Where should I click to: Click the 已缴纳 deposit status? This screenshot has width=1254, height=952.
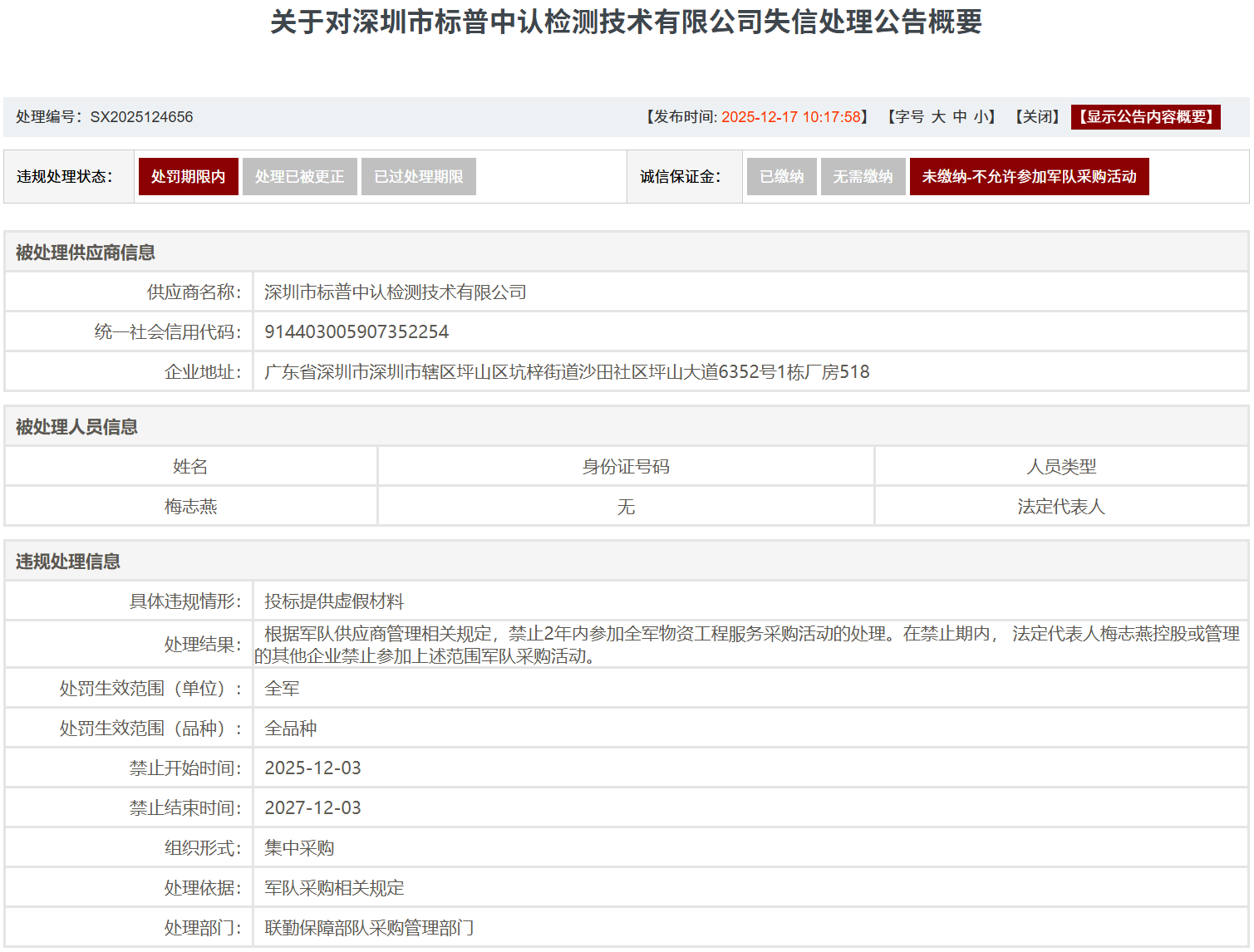[781, 177]
